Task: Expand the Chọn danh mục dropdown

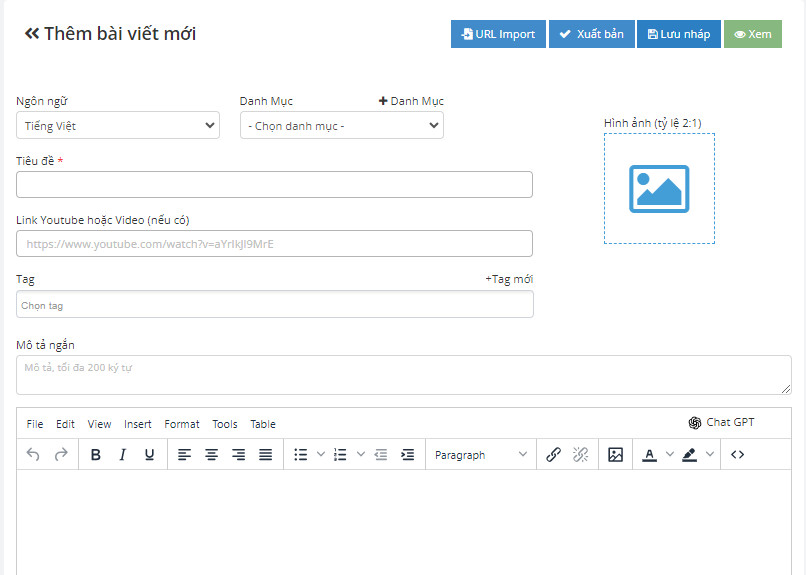Action: coord(341,126)
